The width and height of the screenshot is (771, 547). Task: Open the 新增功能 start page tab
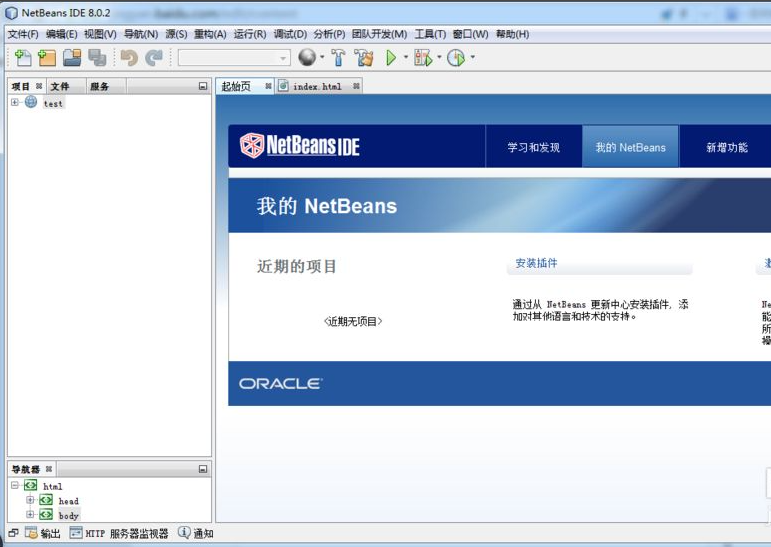(727, 147)
